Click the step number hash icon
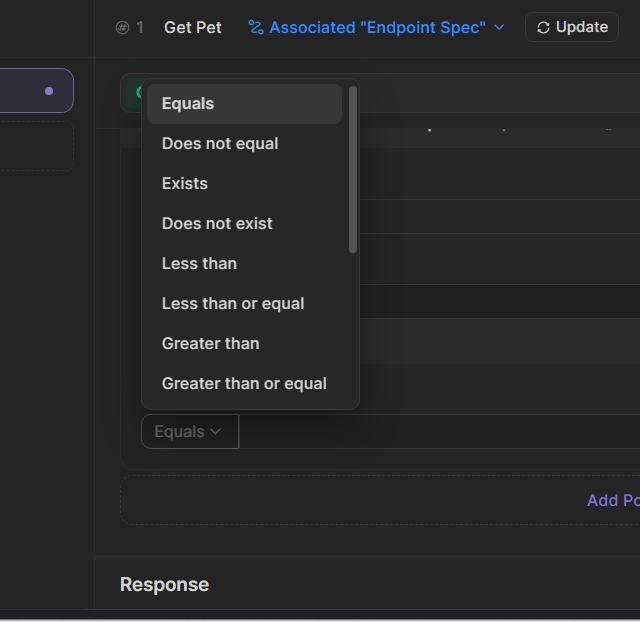This screenshot has width=640, height=622. 123,28
